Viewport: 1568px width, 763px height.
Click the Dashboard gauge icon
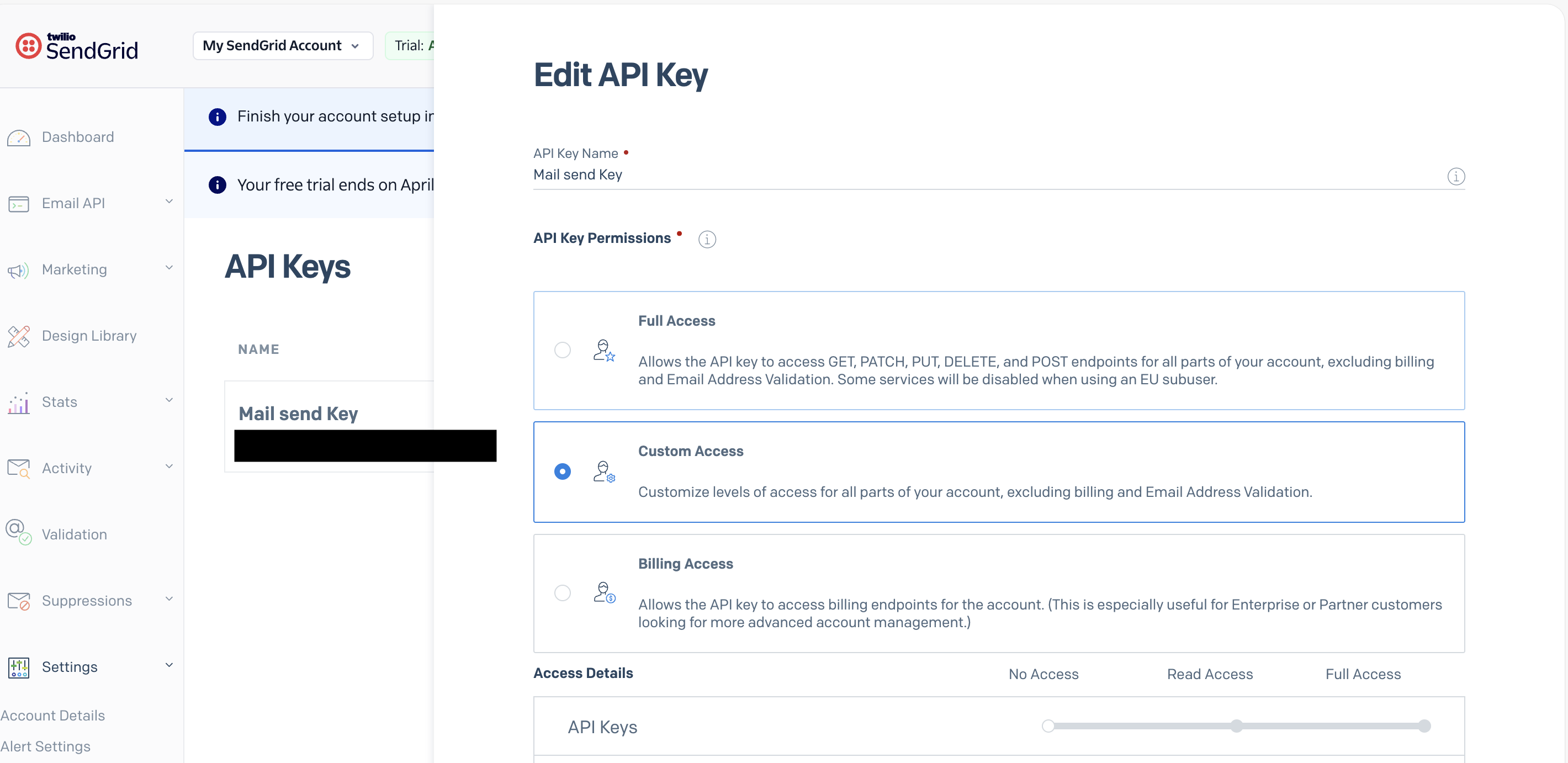click(x=18, y=137)
